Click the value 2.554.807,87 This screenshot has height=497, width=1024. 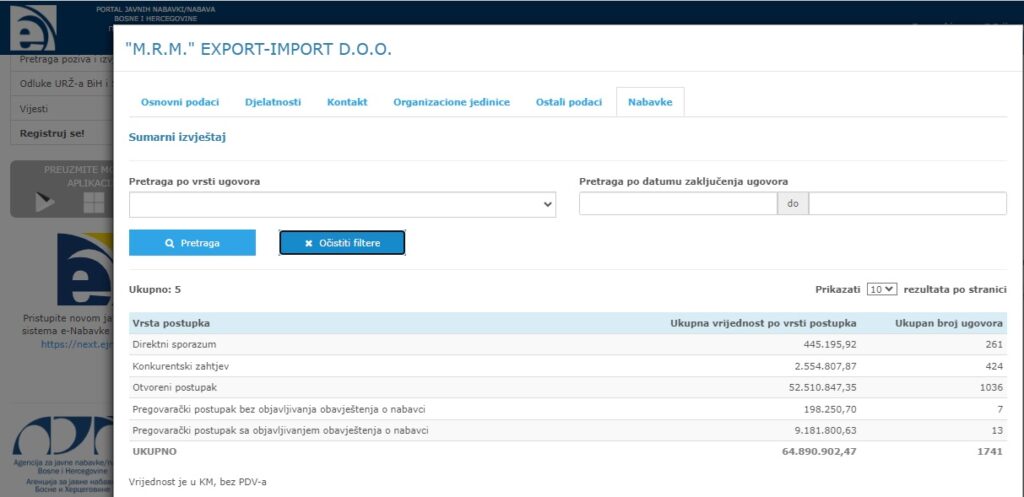825,366
